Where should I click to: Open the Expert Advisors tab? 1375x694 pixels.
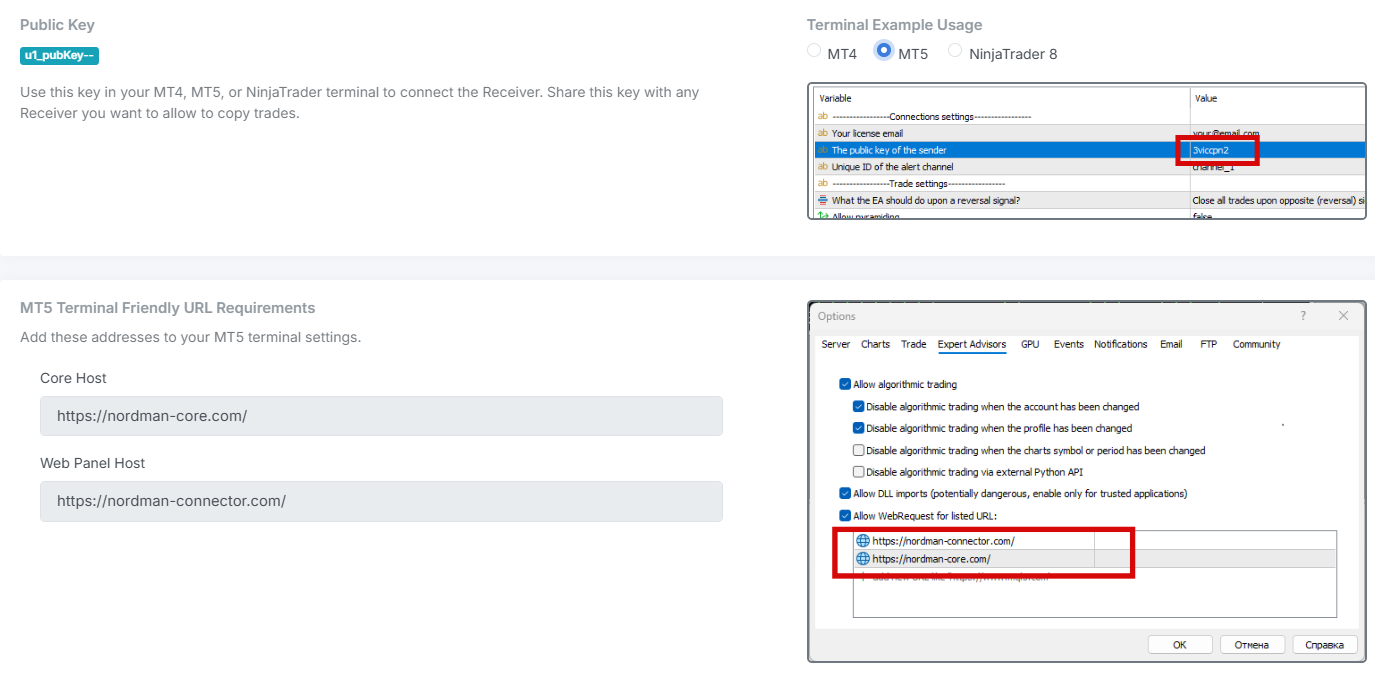tap(972, 344)
